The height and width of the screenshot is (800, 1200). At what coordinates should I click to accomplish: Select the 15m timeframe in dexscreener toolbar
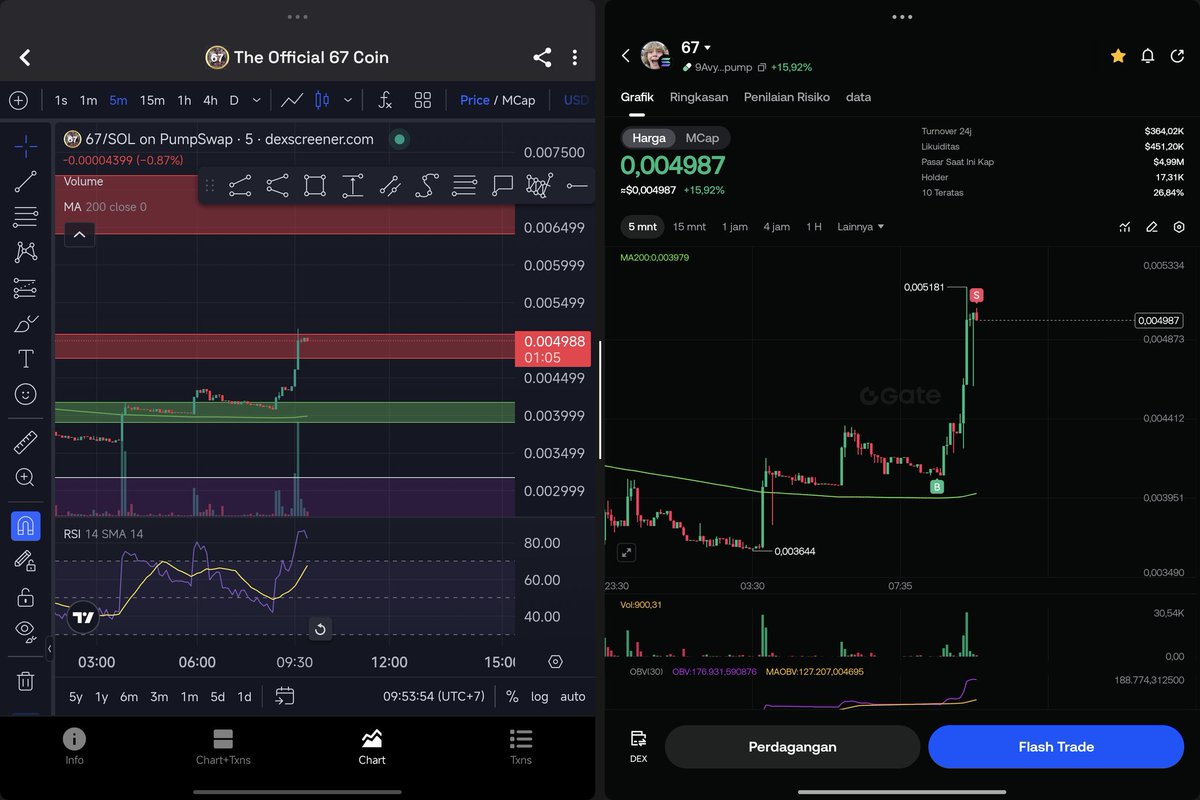pos(152,100)
